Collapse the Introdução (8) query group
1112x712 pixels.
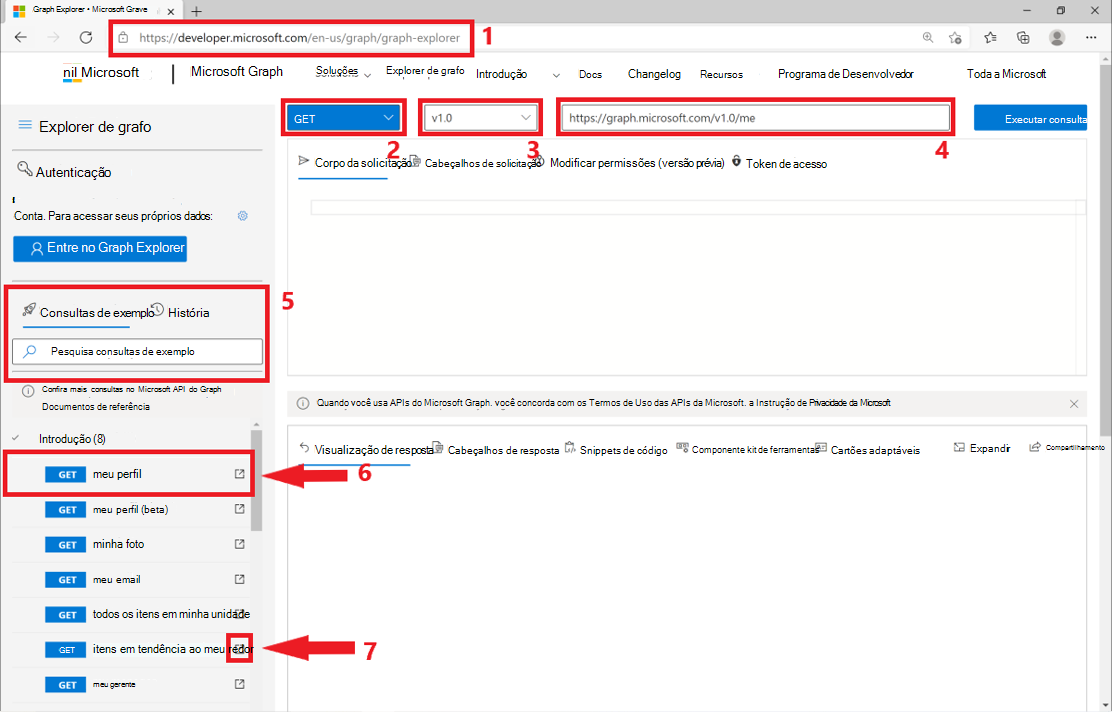[x=14, y=438]
